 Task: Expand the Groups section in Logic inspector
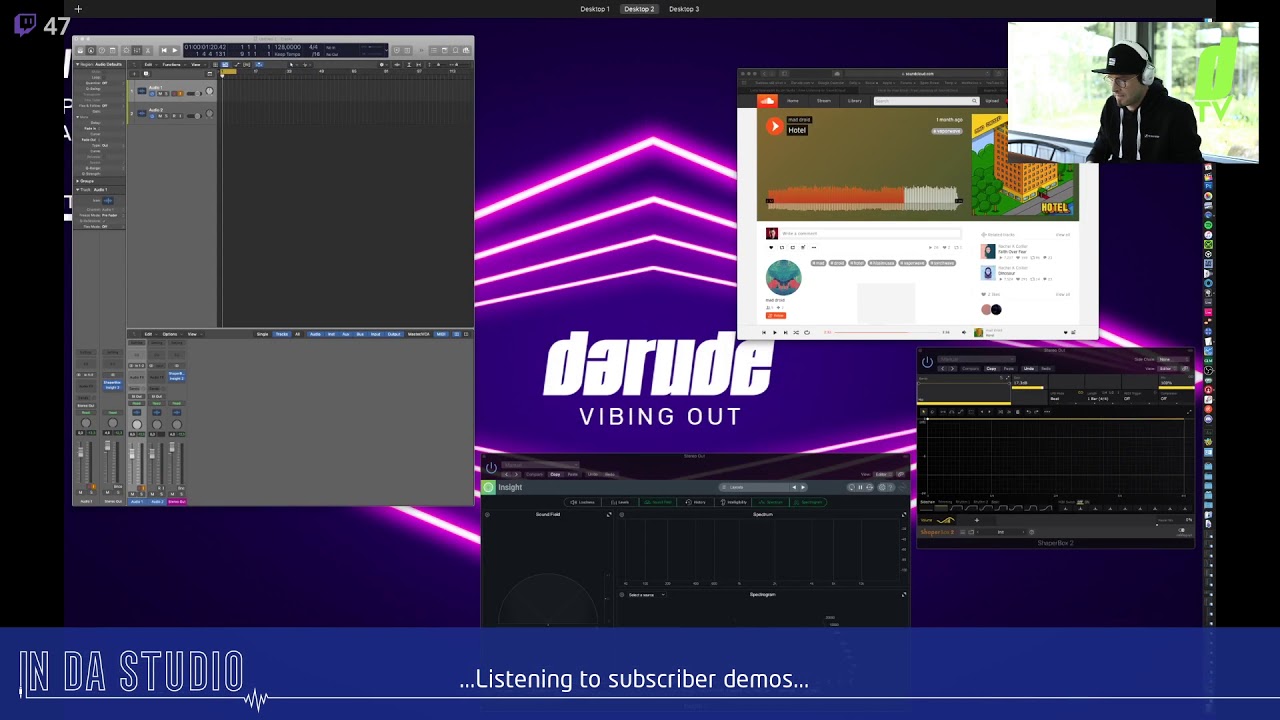(x=77, y=181)
